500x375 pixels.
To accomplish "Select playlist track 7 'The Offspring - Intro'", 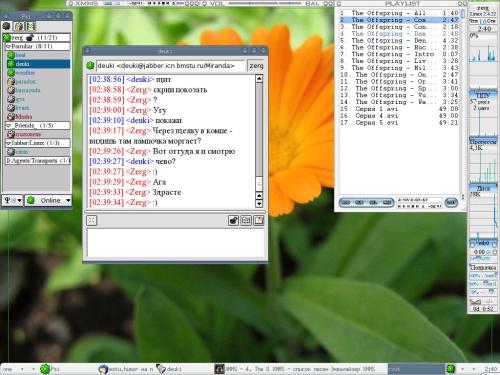I will coord(399,54).
